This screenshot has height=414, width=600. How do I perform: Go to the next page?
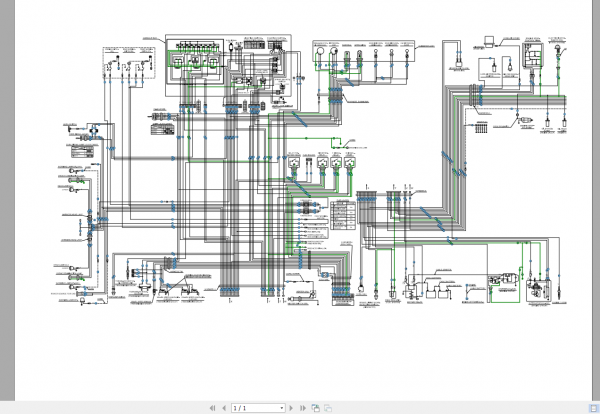(291, 408)
